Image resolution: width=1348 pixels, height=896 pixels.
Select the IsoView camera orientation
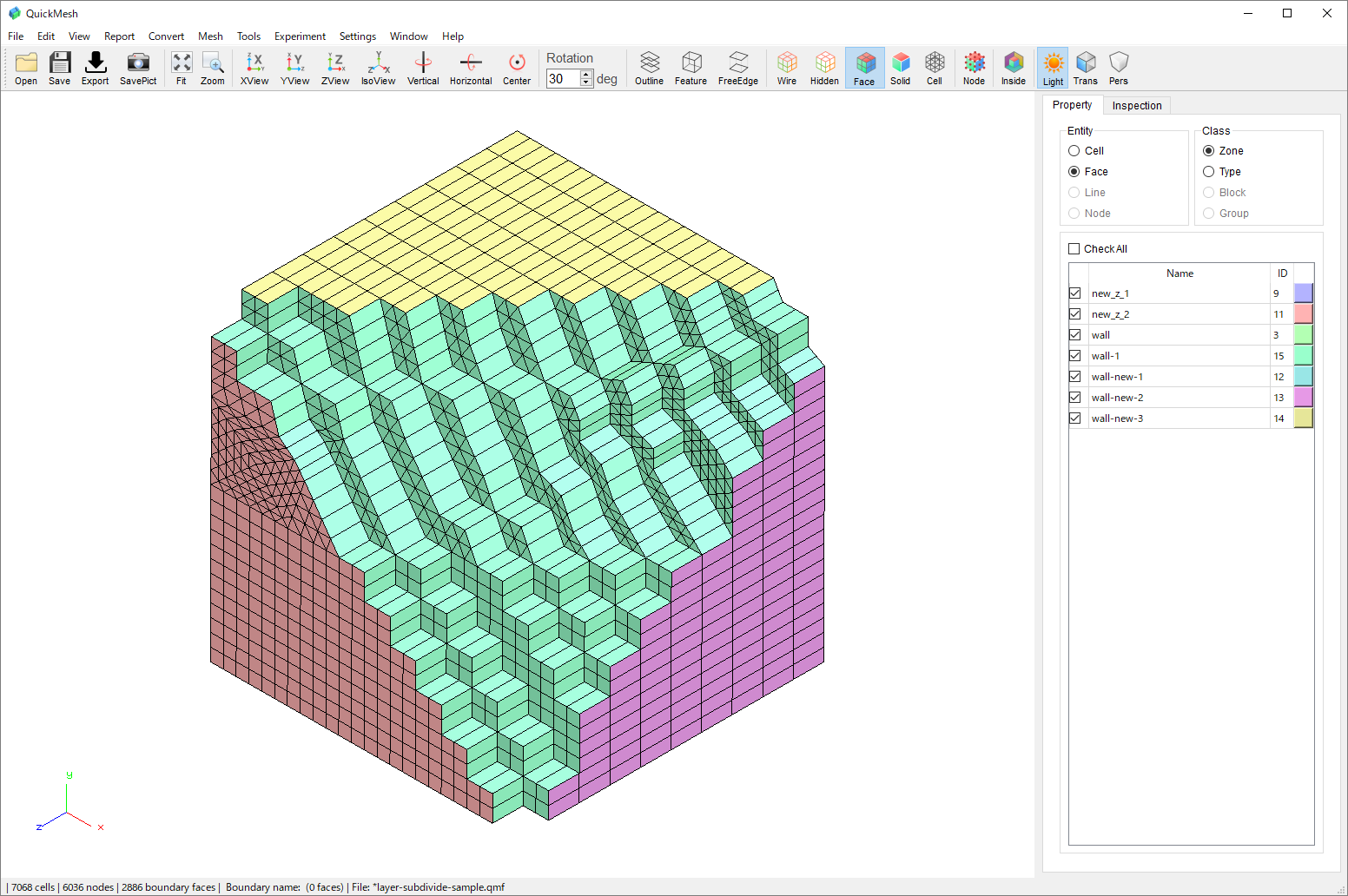(378, 68)
